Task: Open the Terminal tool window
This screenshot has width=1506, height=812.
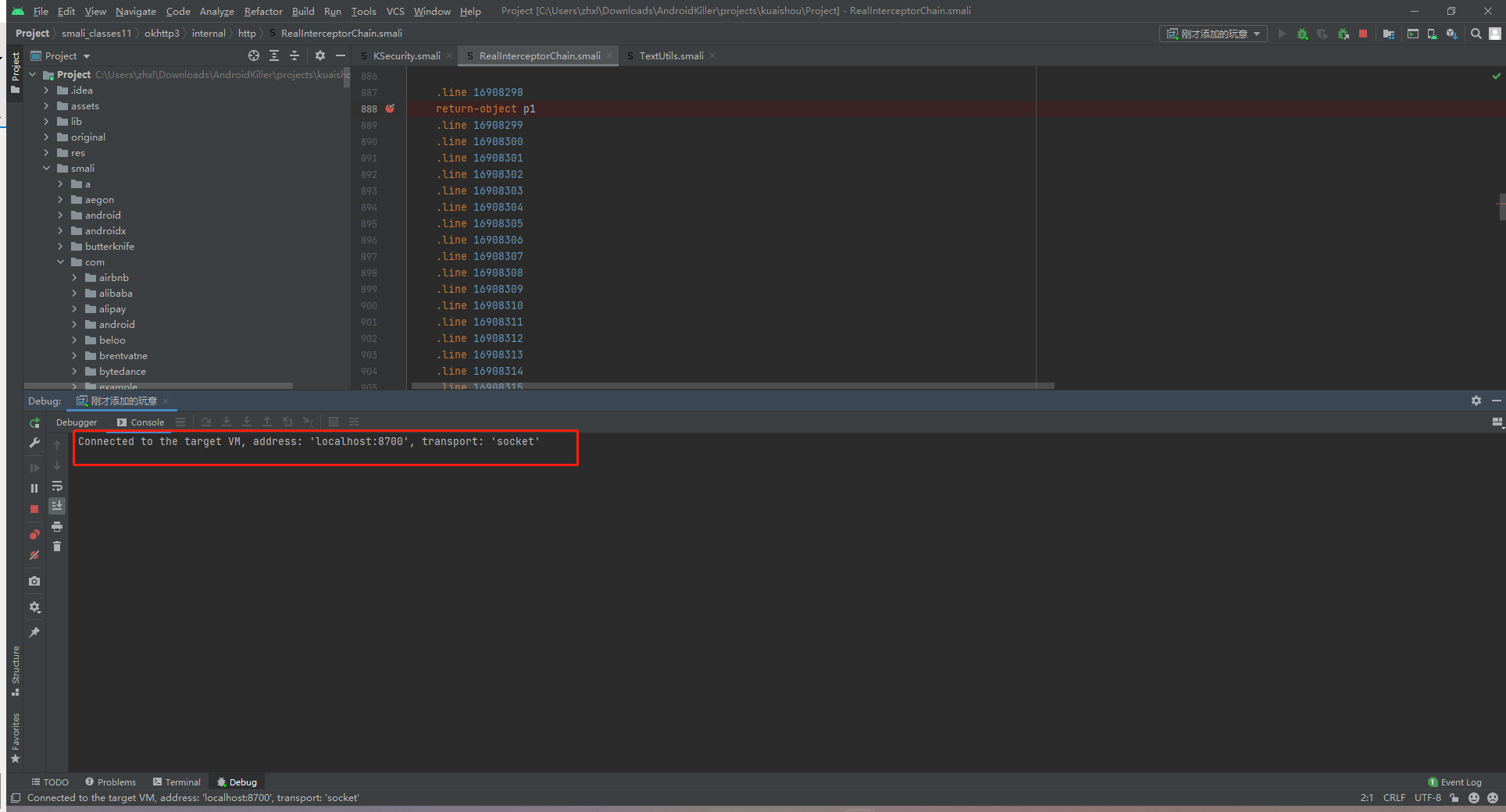Action: pos(177,782)
